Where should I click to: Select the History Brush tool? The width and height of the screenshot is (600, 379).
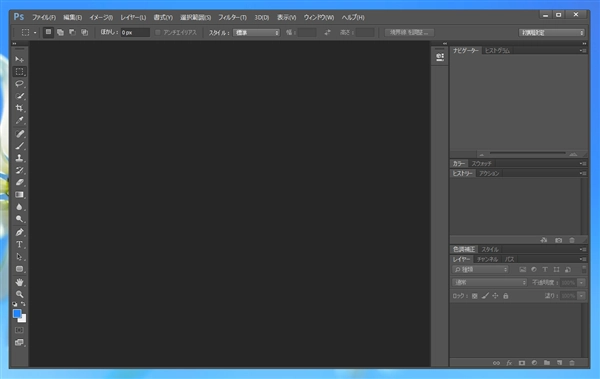[x=19, y=170]
